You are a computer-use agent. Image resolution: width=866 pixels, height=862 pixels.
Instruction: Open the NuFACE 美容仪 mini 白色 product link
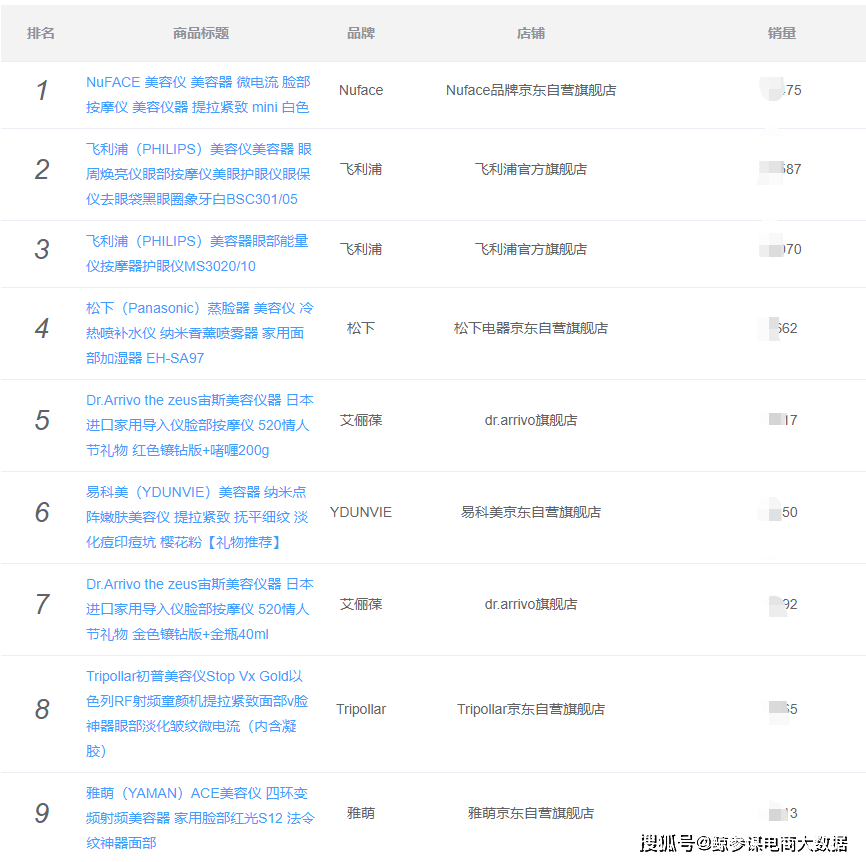click(198, 94)
